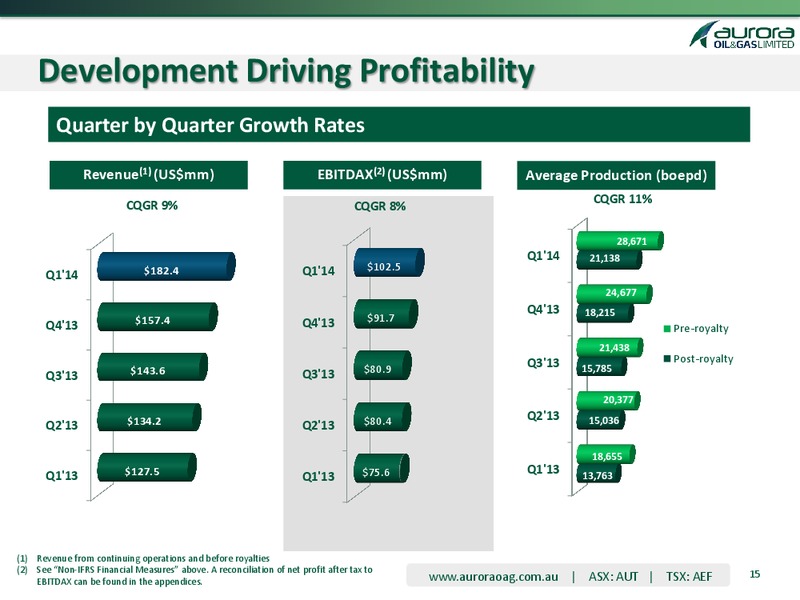
Task: Select the Q4'13 revenue bar $157.4
Action: pyautogui.click(x=158, y=316)
